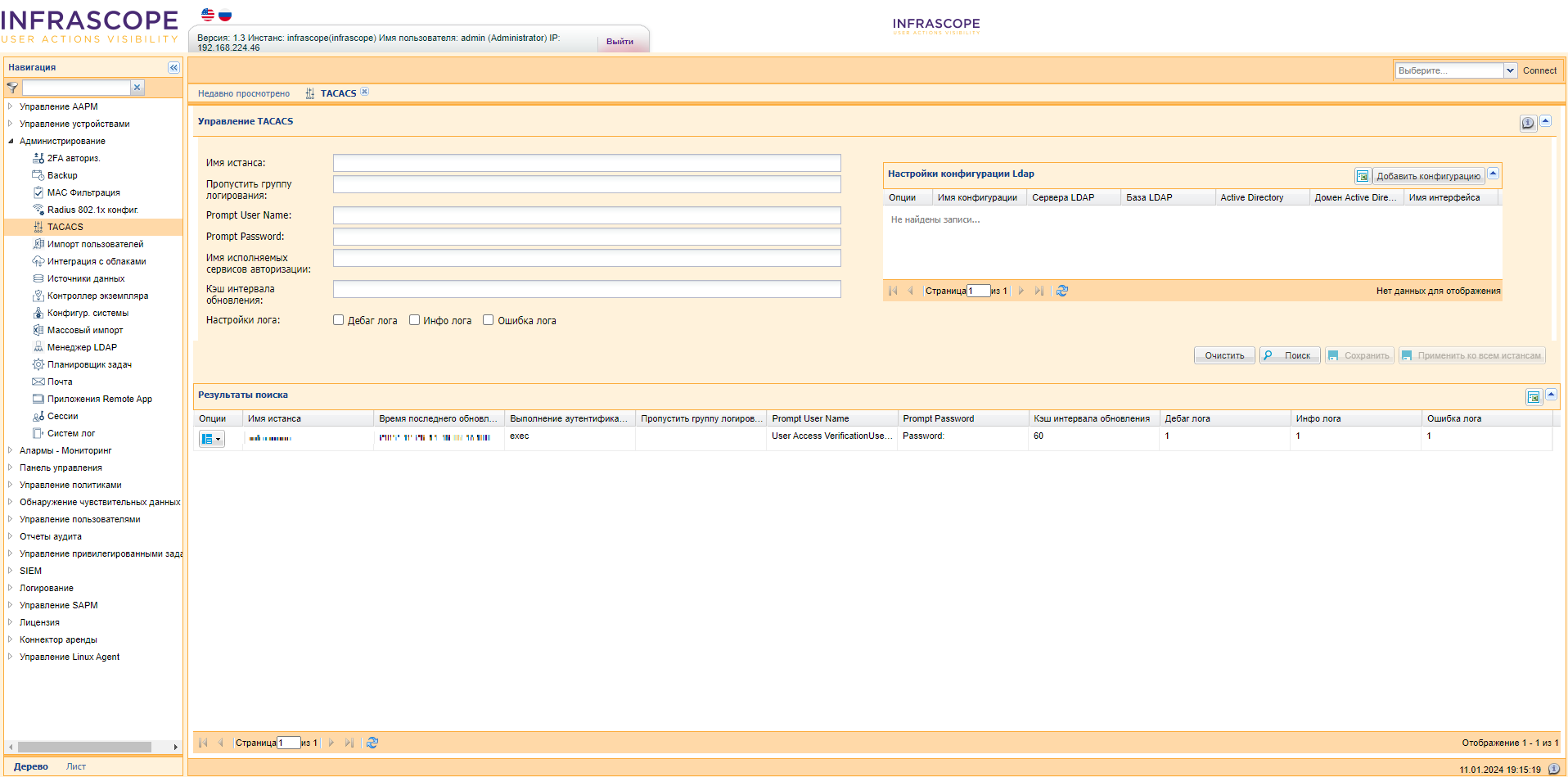Click Добавить конфигурацию button
Viewport: 1568px width, 777px height.
pyautogui.click(x=1428, y=176)
